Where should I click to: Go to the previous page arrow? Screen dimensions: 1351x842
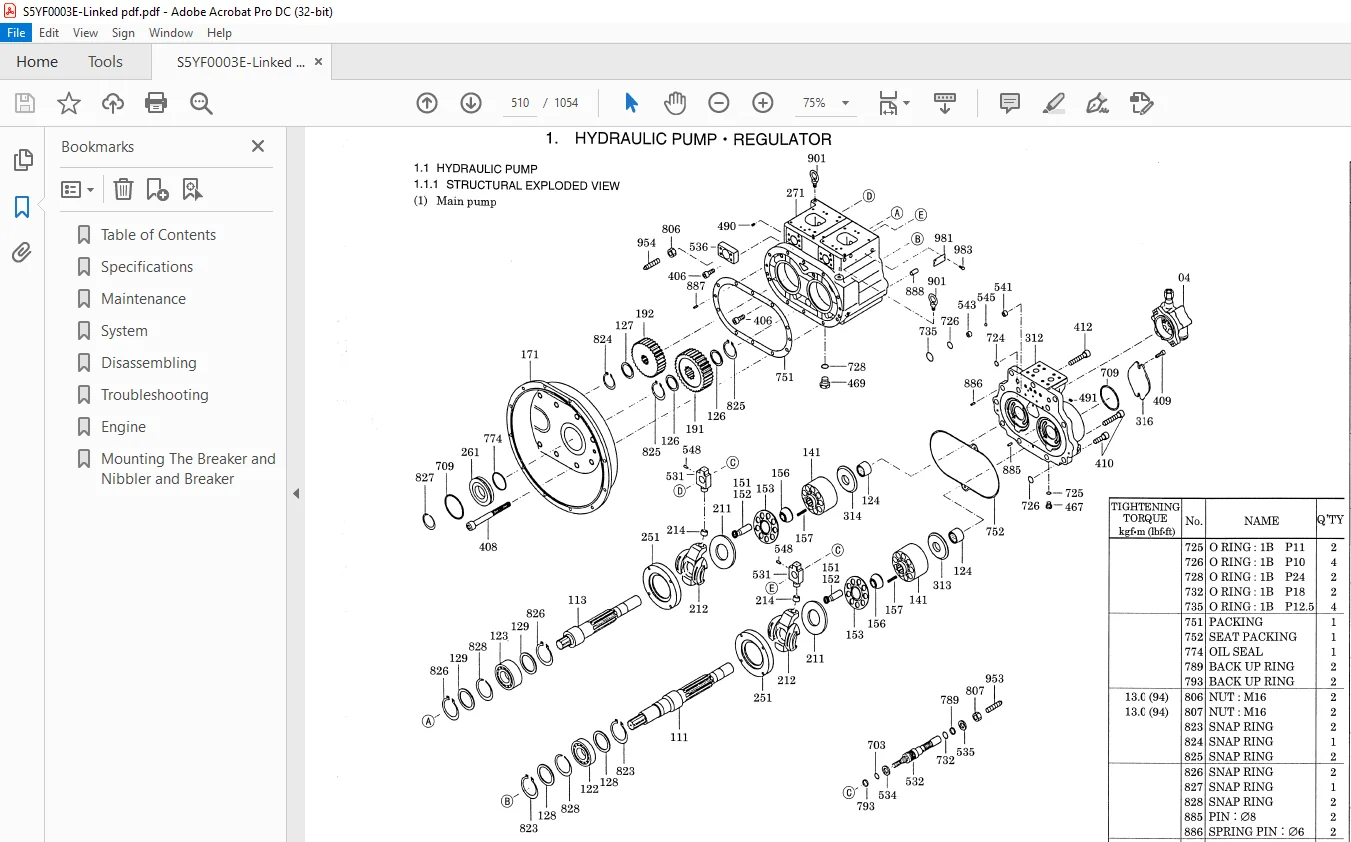point(427,103)
